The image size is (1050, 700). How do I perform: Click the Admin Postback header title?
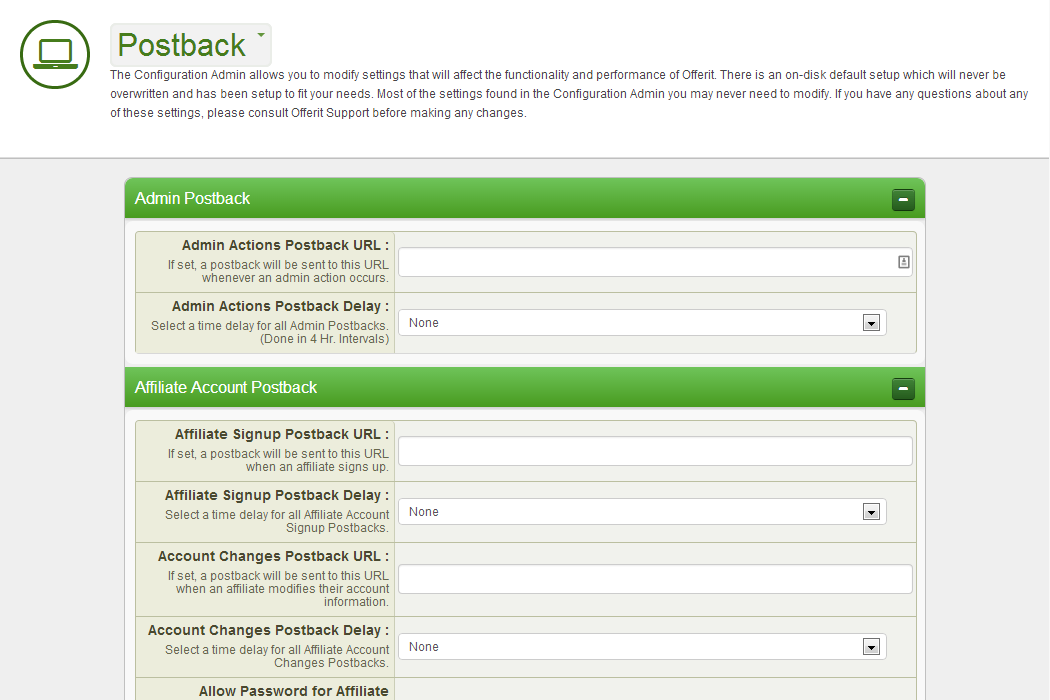tap(192, 198)
